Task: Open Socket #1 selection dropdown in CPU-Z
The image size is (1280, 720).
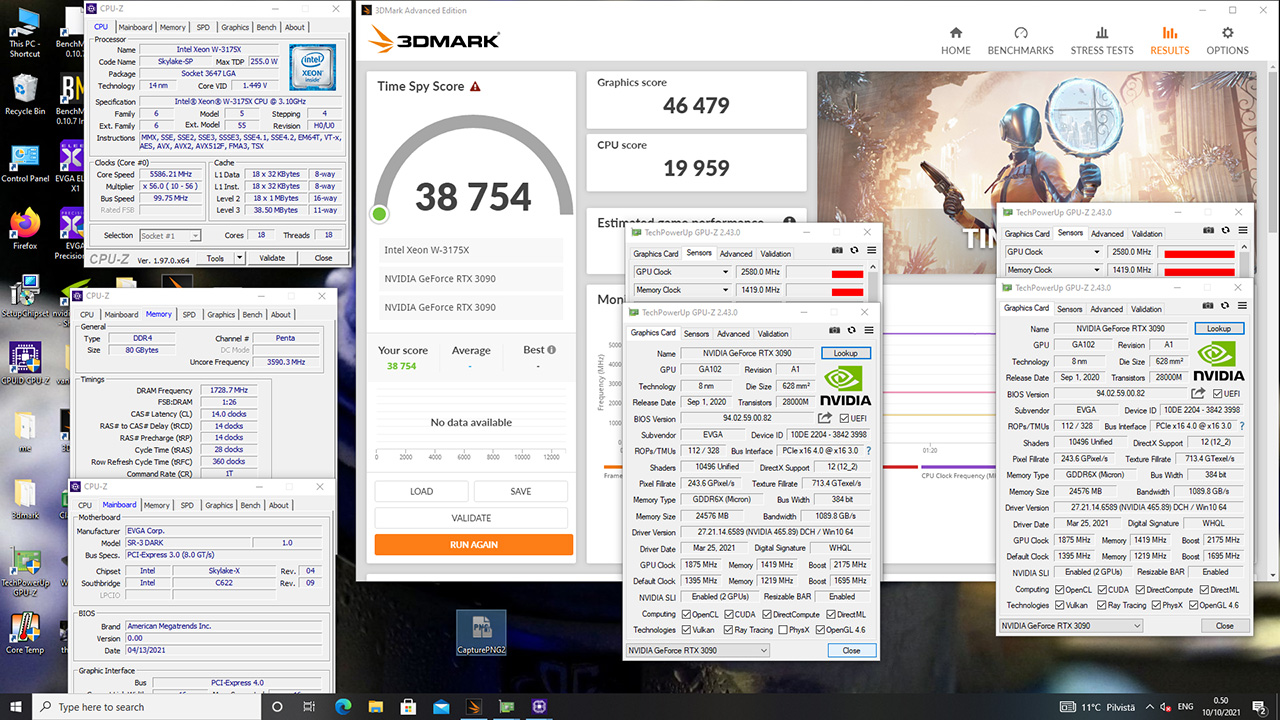Action: coord(168,236)
